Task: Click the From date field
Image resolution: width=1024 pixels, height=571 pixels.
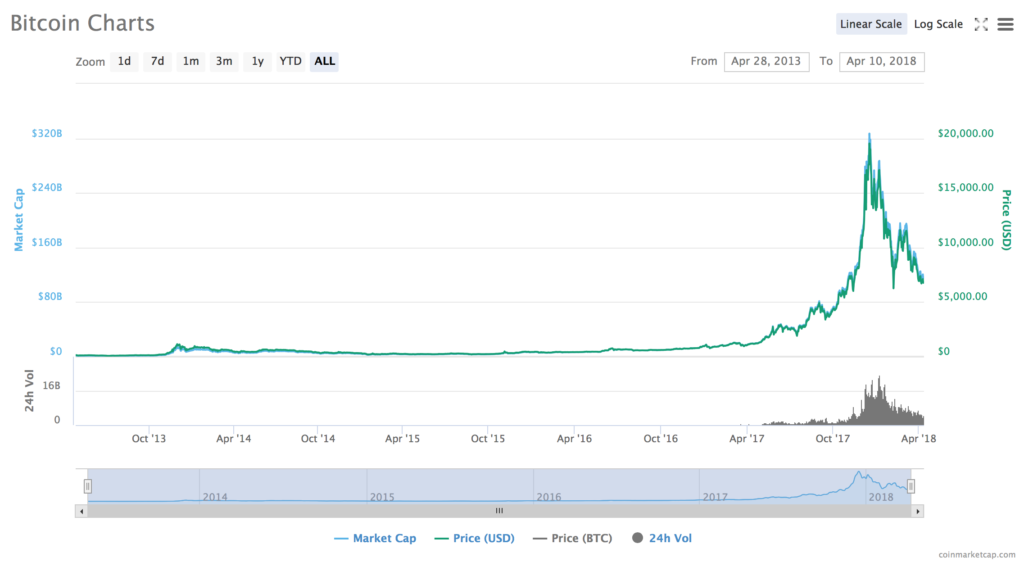Action: [x=766, y=61]
